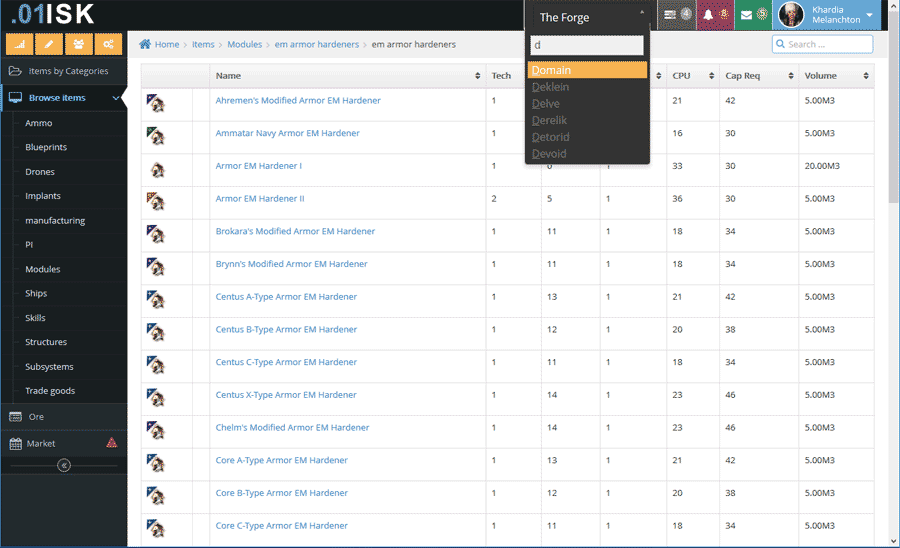Click the Market calendar icon

coord(15,444)
